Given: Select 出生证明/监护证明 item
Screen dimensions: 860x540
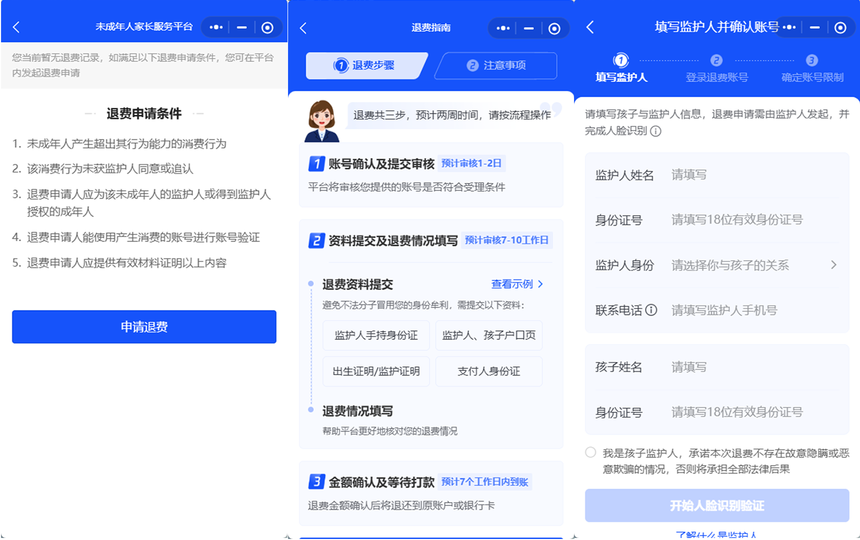Looking at the screenshot, I should (x=376, y=371).
